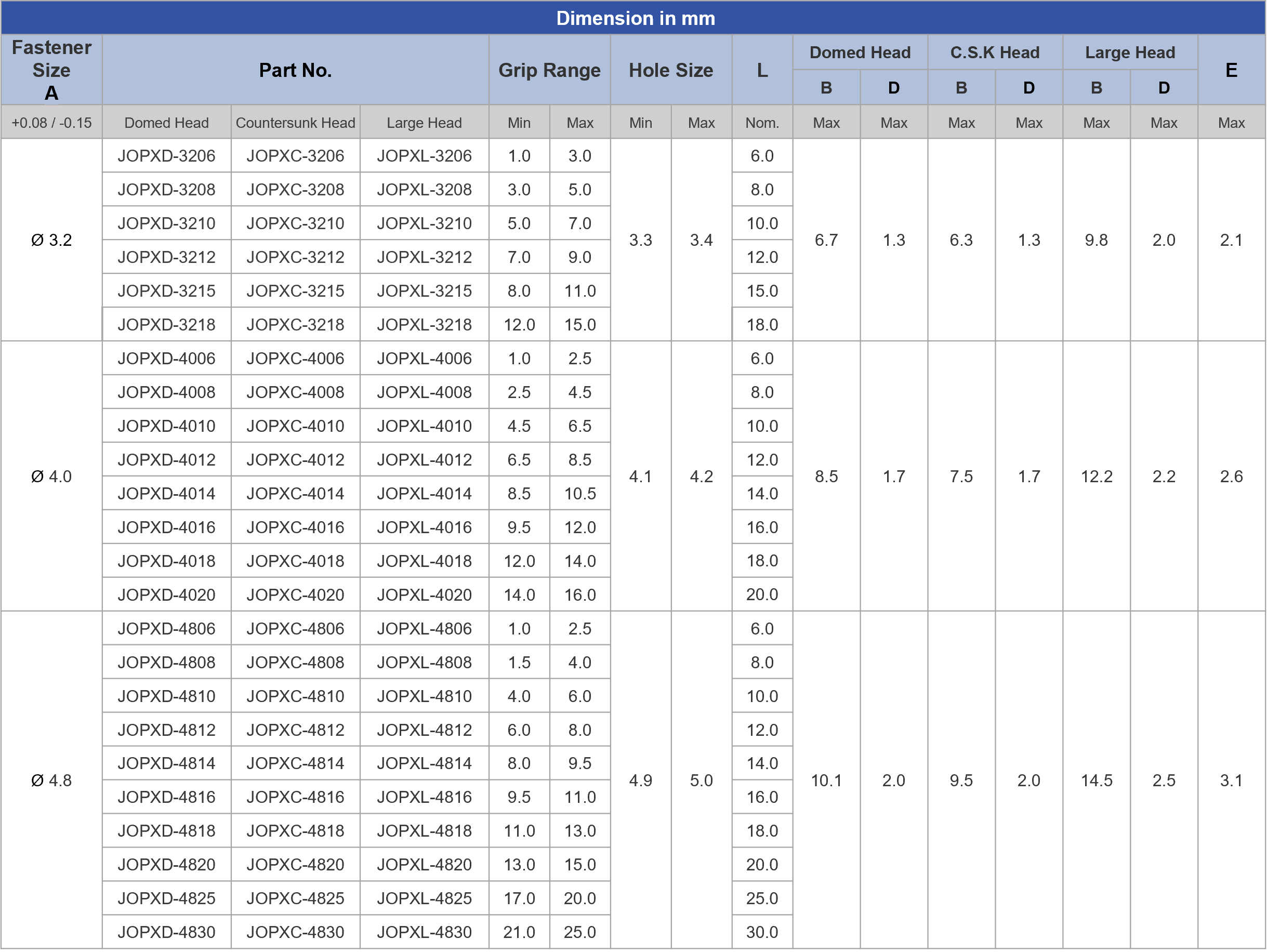Select the 'Ø 4.8' fastener size cell
This screenshot has height=952, width=1267.
pyautogui.click(x=51, y=781)
